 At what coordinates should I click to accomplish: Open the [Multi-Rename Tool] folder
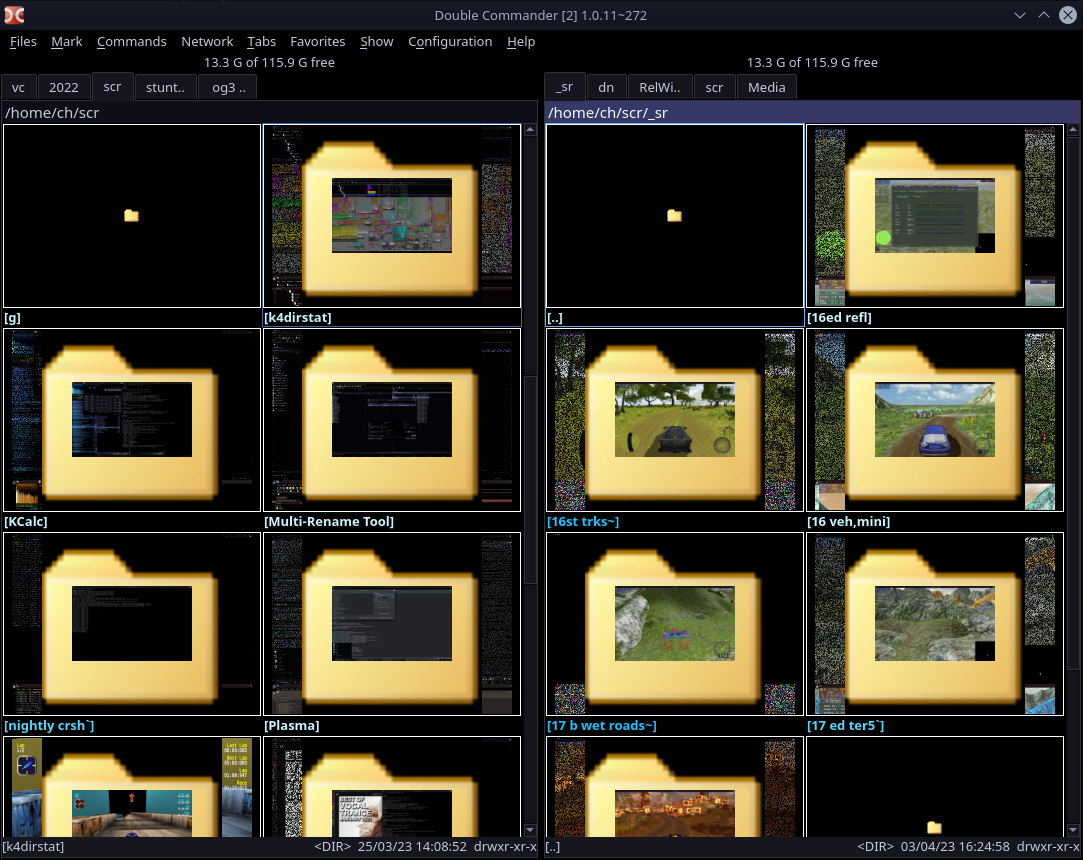pyautogui.click(x=391, y=420)
